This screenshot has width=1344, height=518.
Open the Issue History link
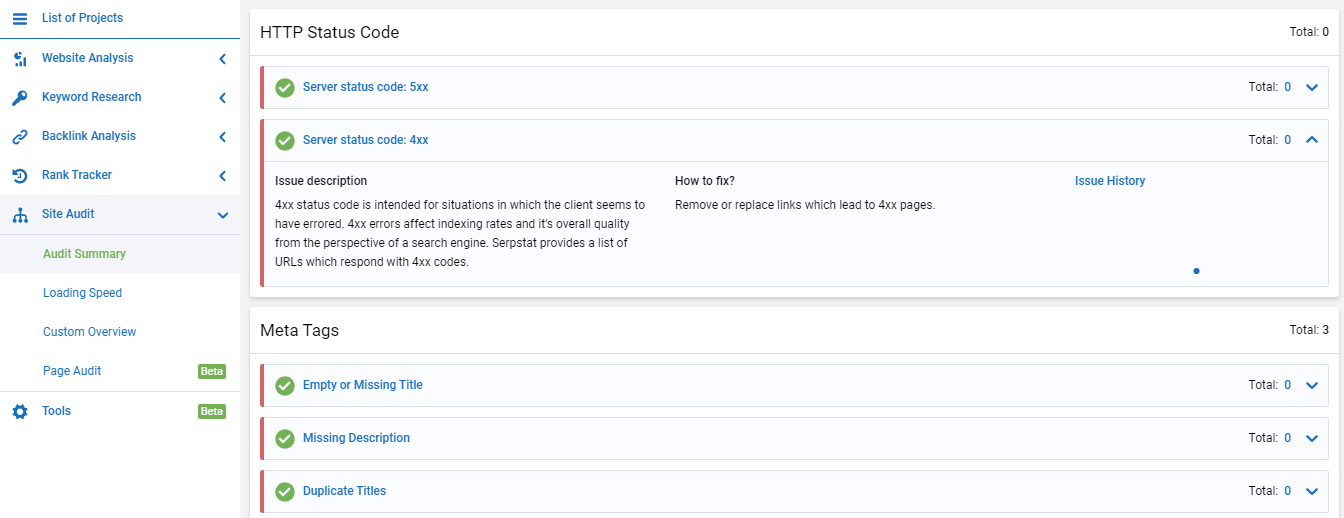pos(1110,181)
